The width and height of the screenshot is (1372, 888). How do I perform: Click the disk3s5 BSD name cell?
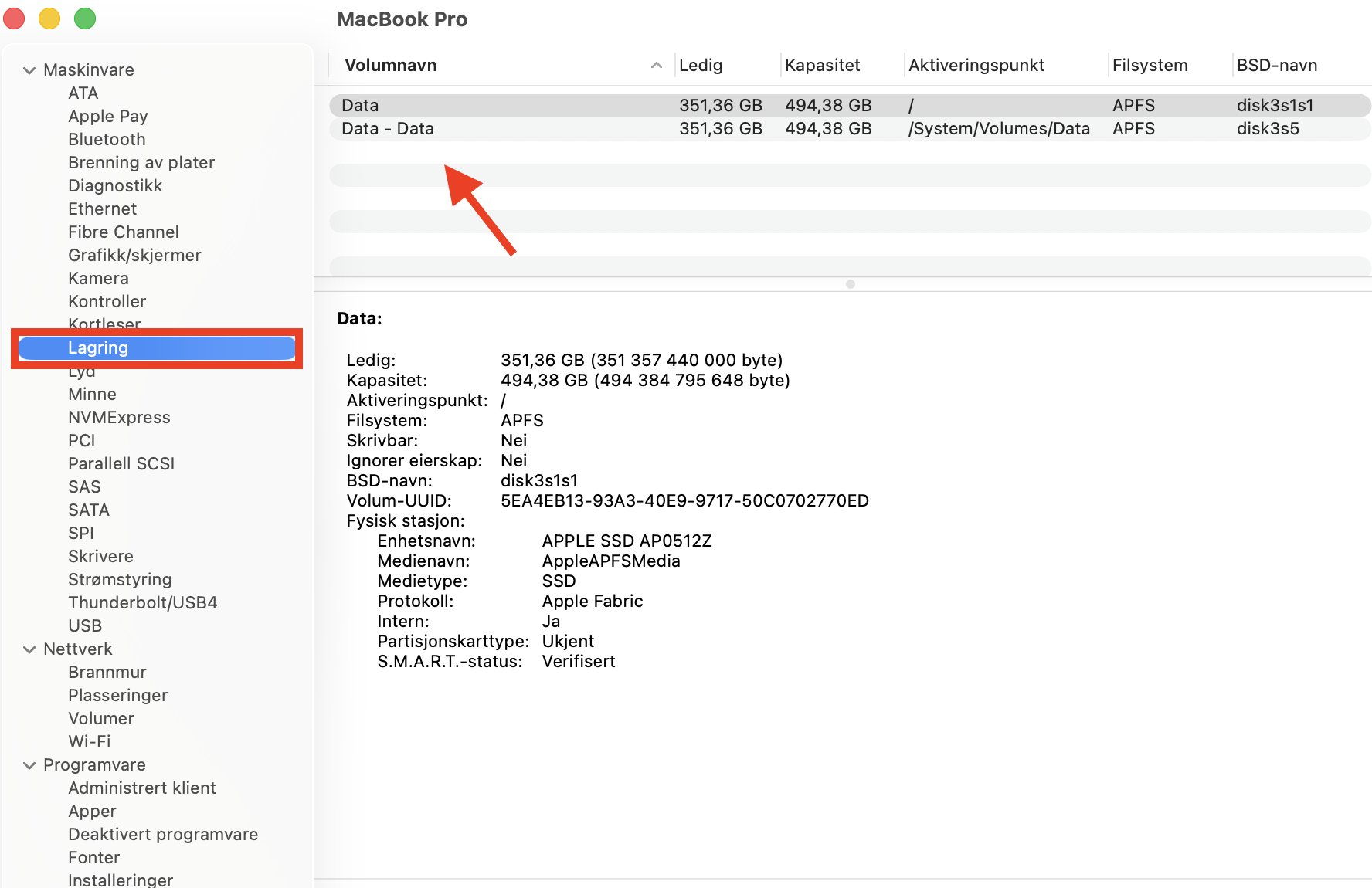[1268, 129]
